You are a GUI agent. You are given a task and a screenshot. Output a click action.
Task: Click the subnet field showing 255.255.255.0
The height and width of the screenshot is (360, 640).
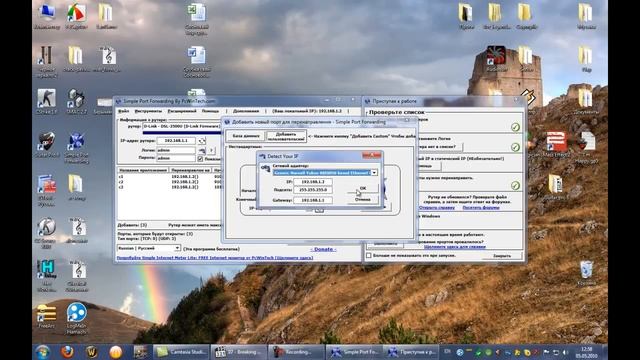[313, 190]
